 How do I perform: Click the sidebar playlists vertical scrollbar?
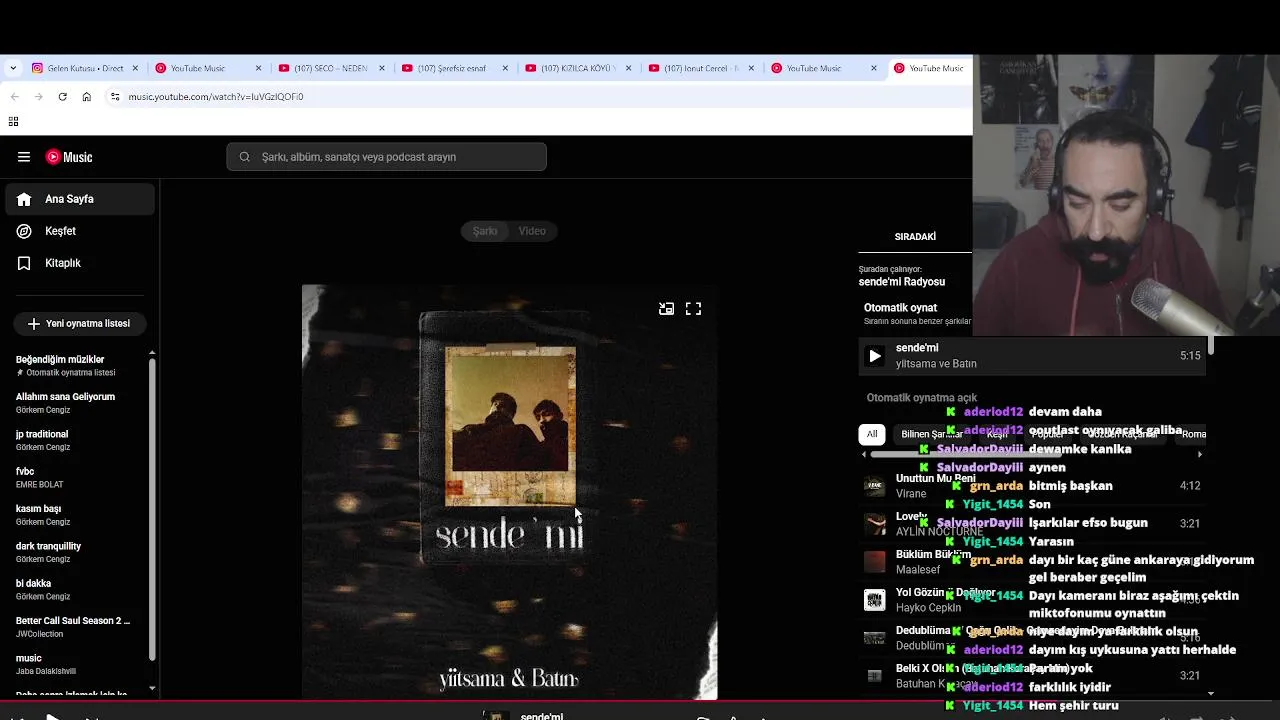(152, 510)
